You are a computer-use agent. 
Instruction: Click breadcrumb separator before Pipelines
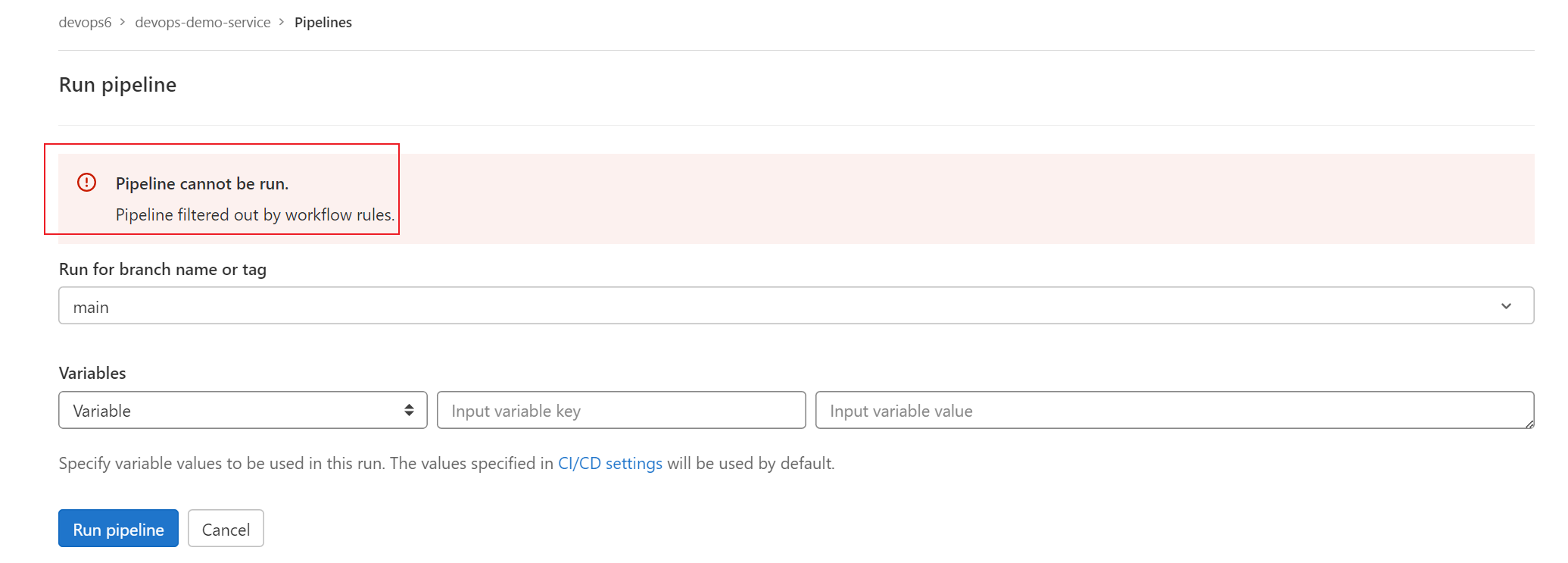point(282,22)
